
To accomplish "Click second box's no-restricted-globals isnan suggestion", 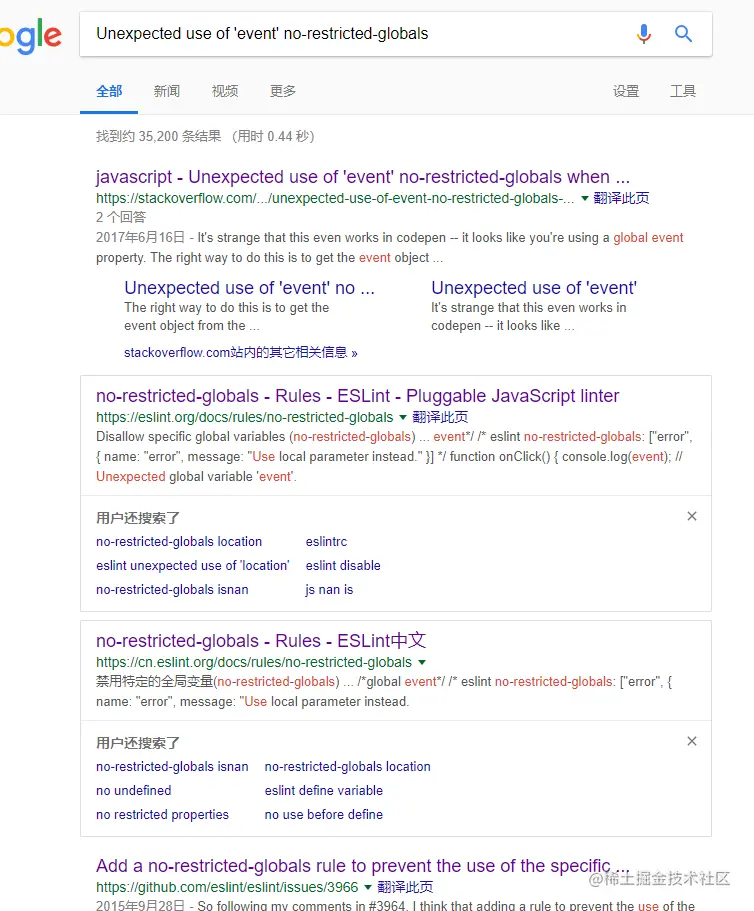I will [172, 766].
